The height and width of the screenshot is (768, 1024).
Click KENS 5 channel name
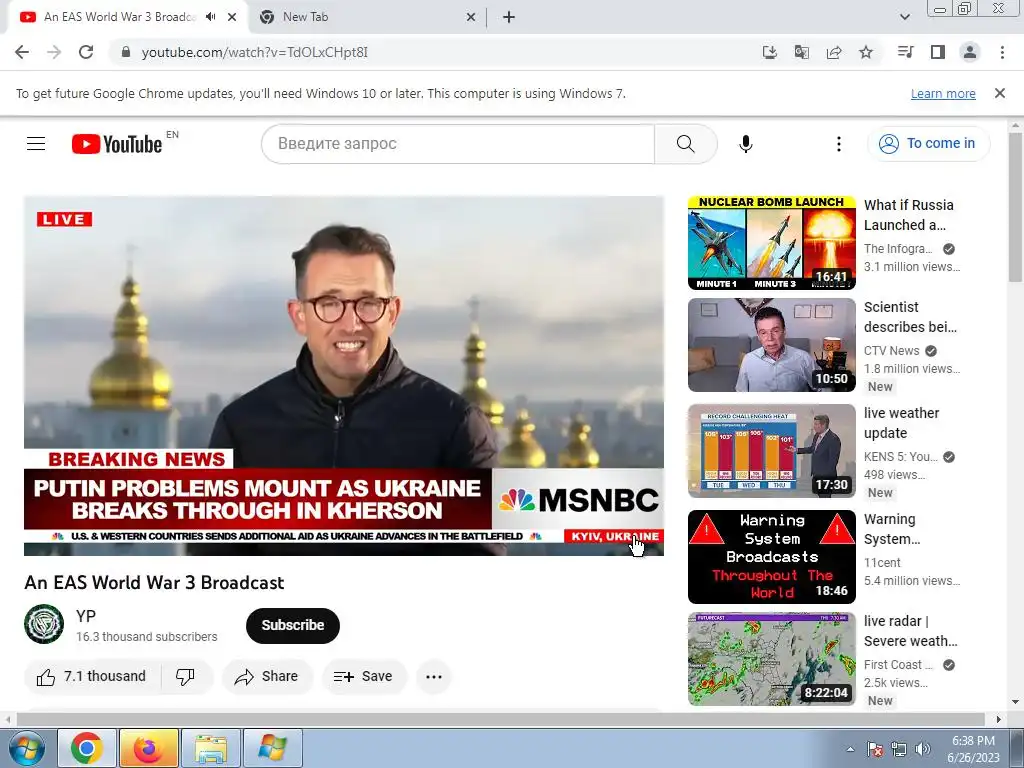click(x=901, y=456)
